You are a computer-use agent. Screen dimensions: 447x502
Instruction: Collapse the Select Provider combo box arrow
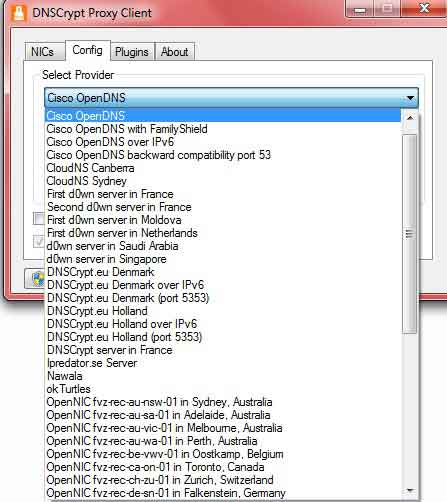(x=410, y=98)
